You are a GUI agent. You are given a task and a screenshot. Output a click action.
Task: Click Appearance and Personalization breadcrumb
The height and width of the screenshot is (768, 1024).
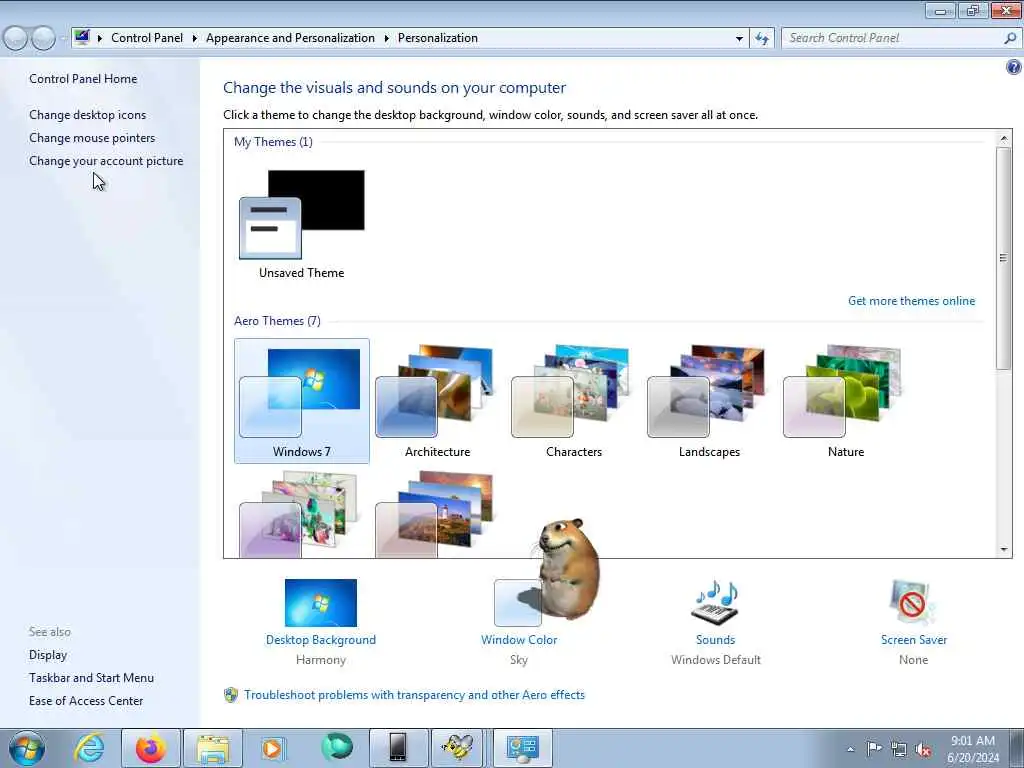click(x=291, y=38)
